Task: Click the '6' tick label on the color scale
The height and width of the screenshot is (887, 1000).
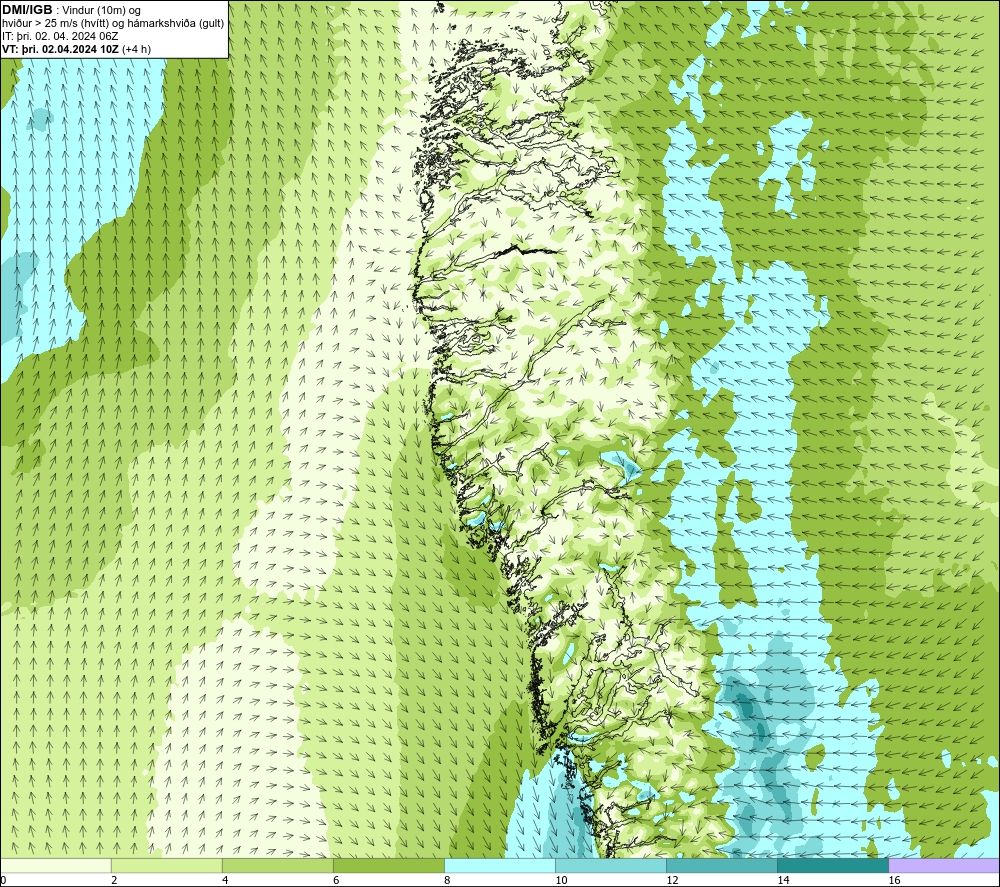Action: (336, 880)
